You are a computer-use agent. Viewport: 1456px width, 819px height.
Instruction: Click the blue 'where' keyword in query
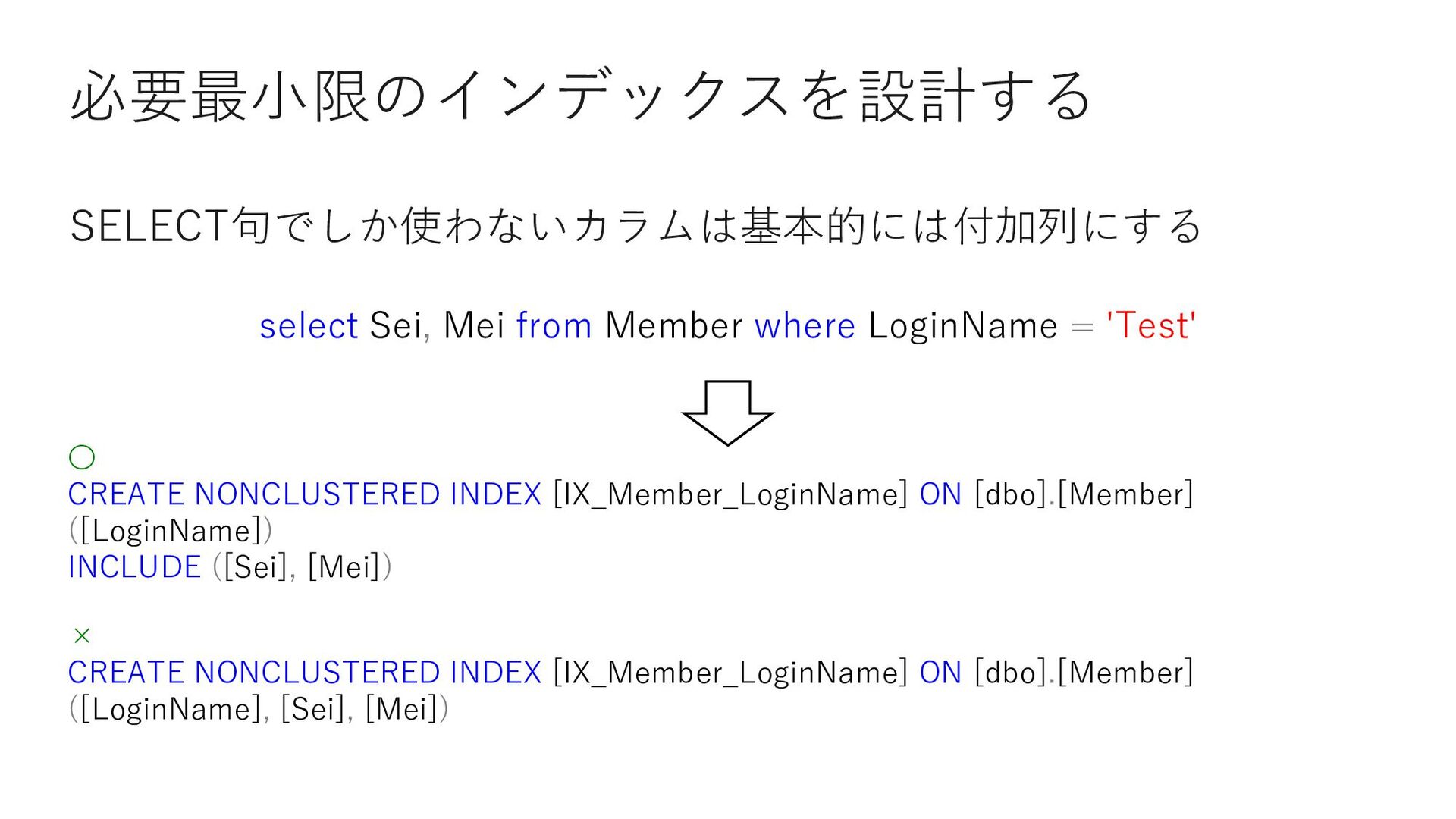point(805,326)
